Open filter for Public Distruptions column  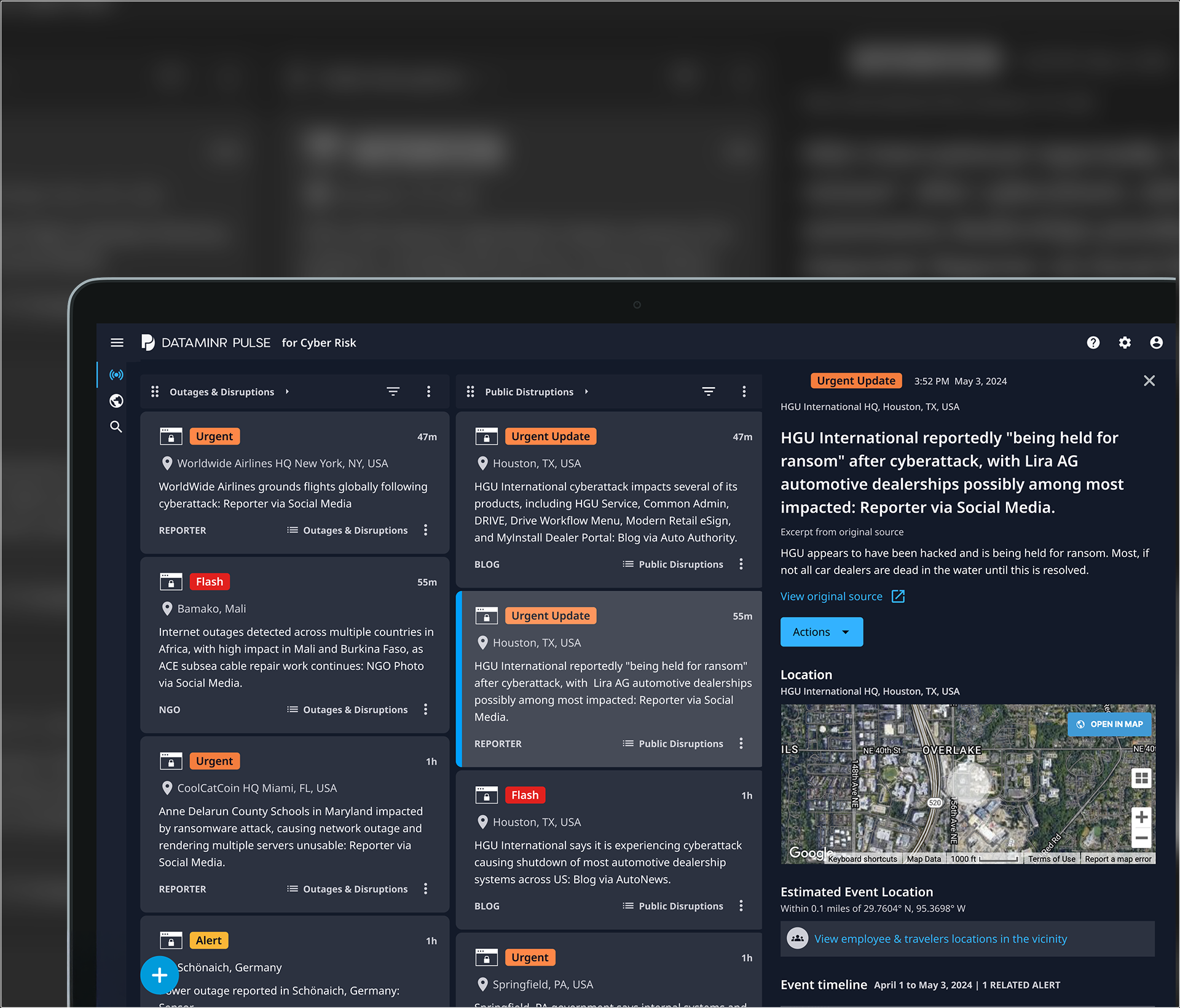(x=709, y=392)
